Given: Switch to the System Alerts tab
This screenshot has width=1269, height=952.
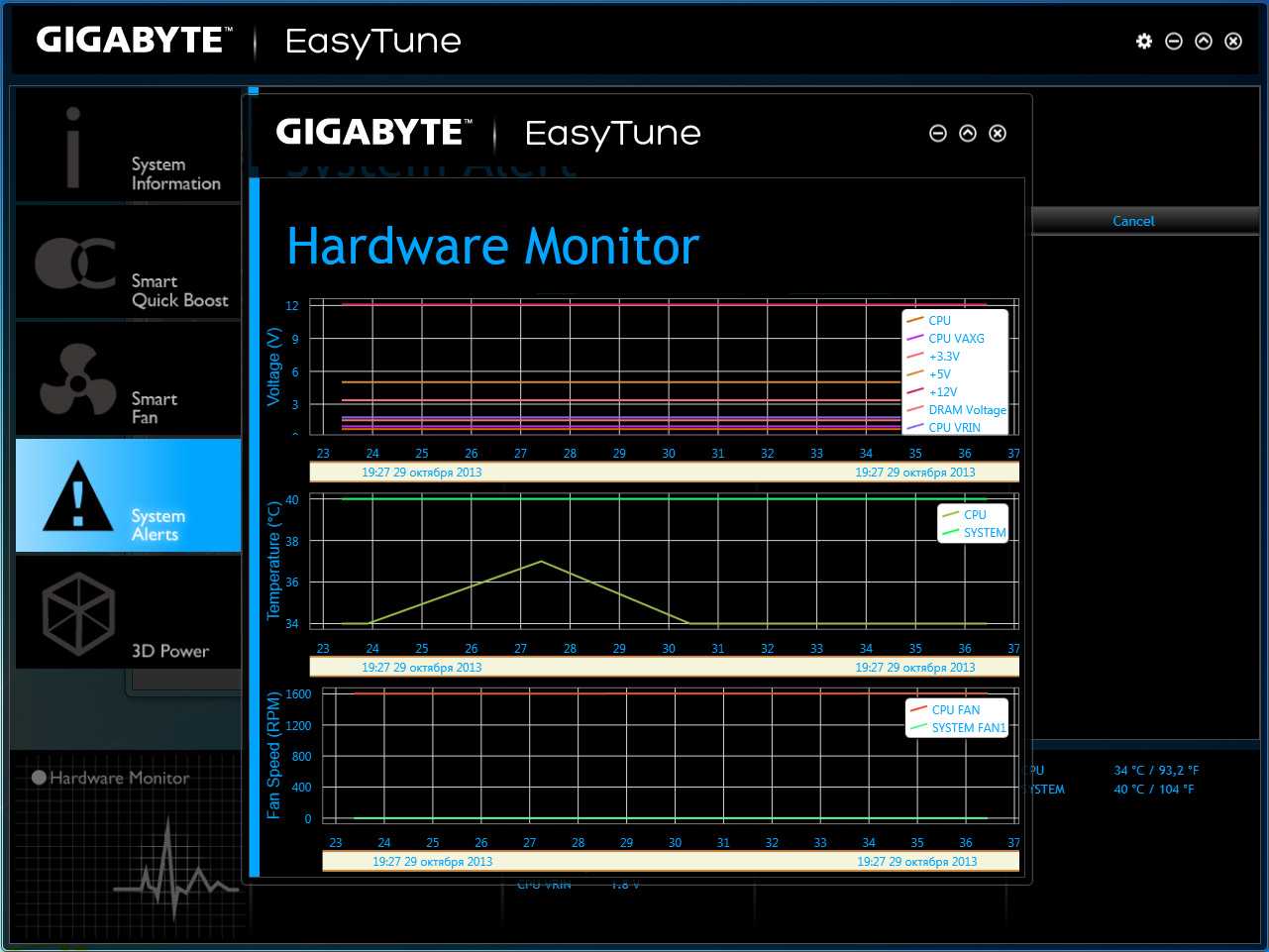Looking at the screenshot, I should pyautogui.click(x=128, y=495).
